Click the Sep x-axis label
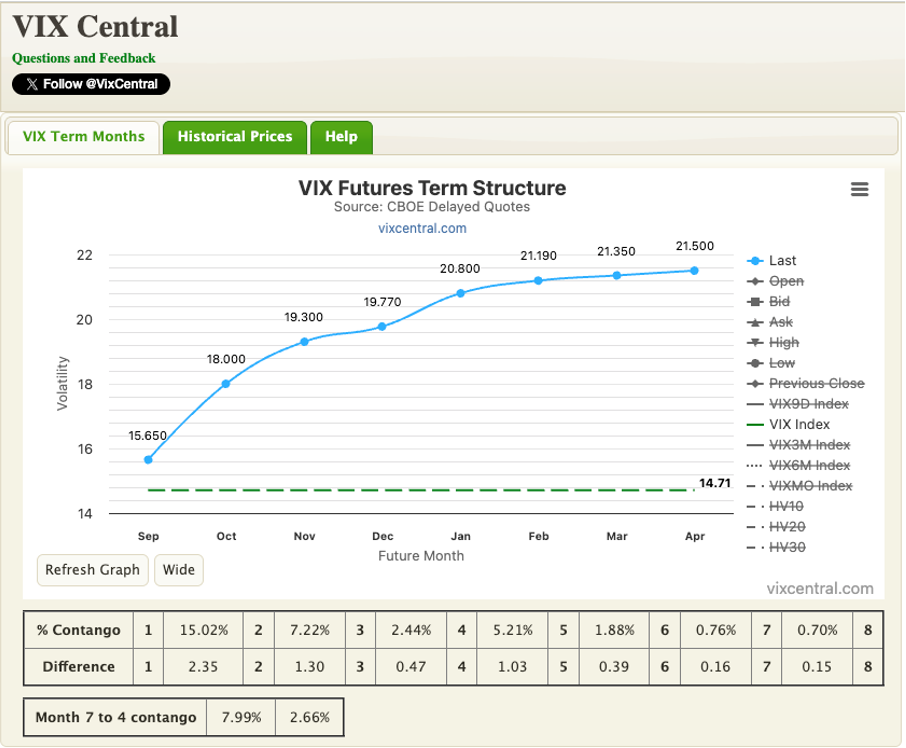 [x=148, y=537]
